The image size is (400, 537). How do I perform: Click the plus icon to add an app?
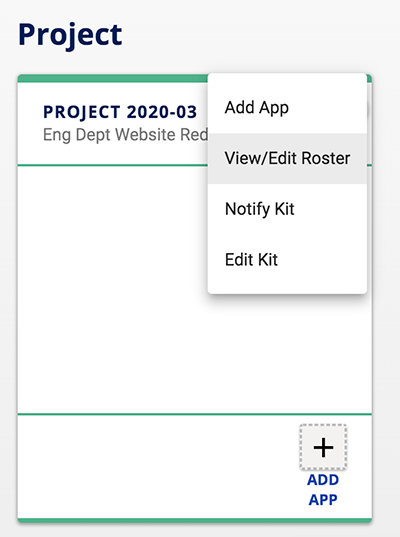click(x=323, y=447)
